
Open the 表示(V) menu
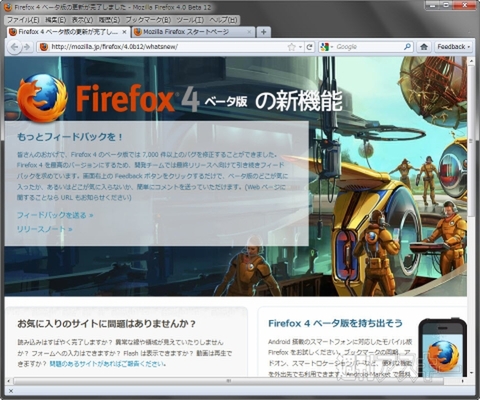tap(82, 20)
